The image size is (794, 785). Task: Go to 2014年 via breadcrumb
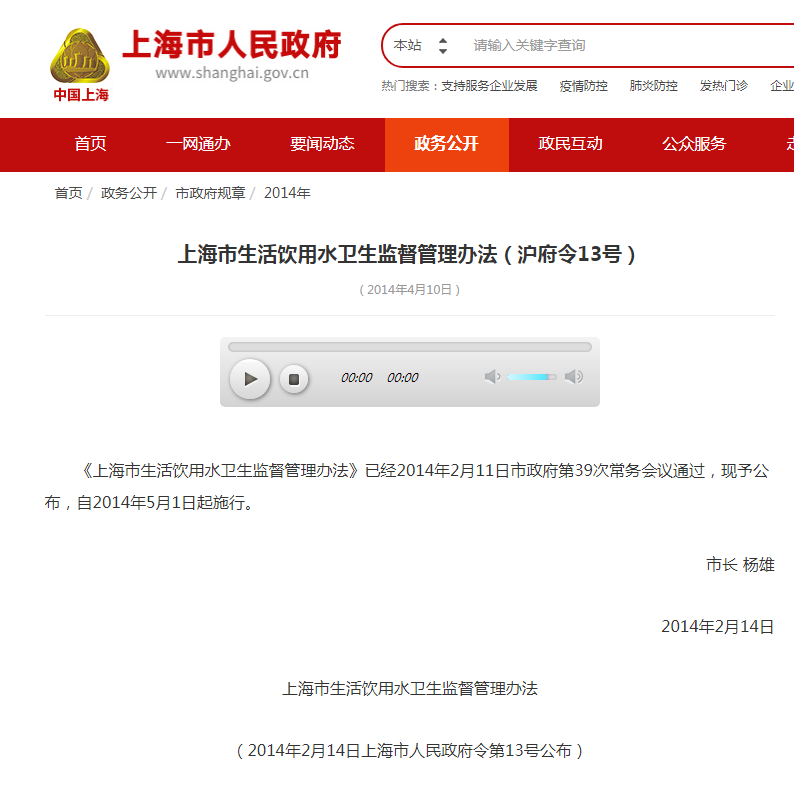[287, 193]
